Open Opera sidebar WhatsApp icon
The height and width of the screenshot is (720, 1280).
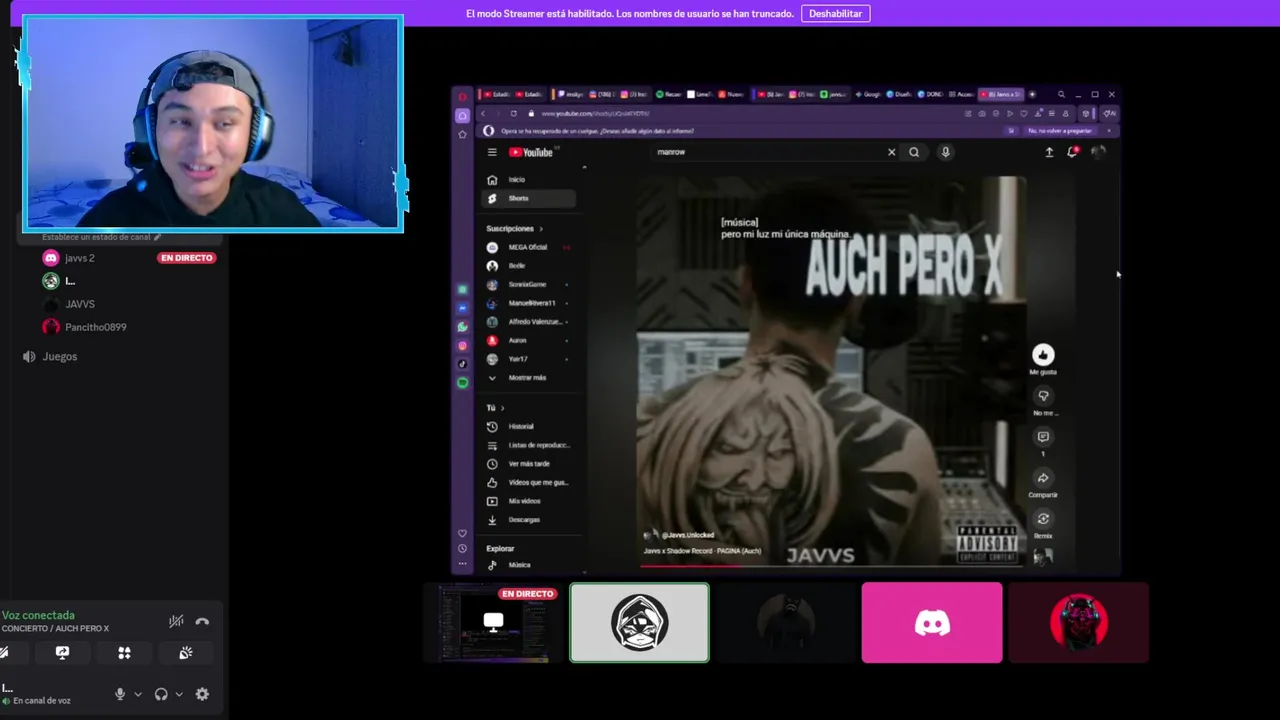(x=462, y=327)
